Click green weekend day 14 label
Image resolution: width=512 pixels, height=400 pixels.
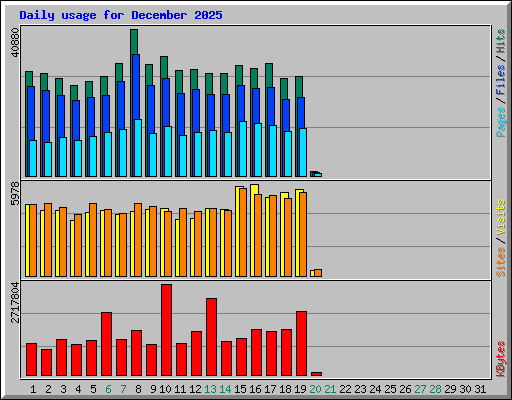tap(225, 389)
